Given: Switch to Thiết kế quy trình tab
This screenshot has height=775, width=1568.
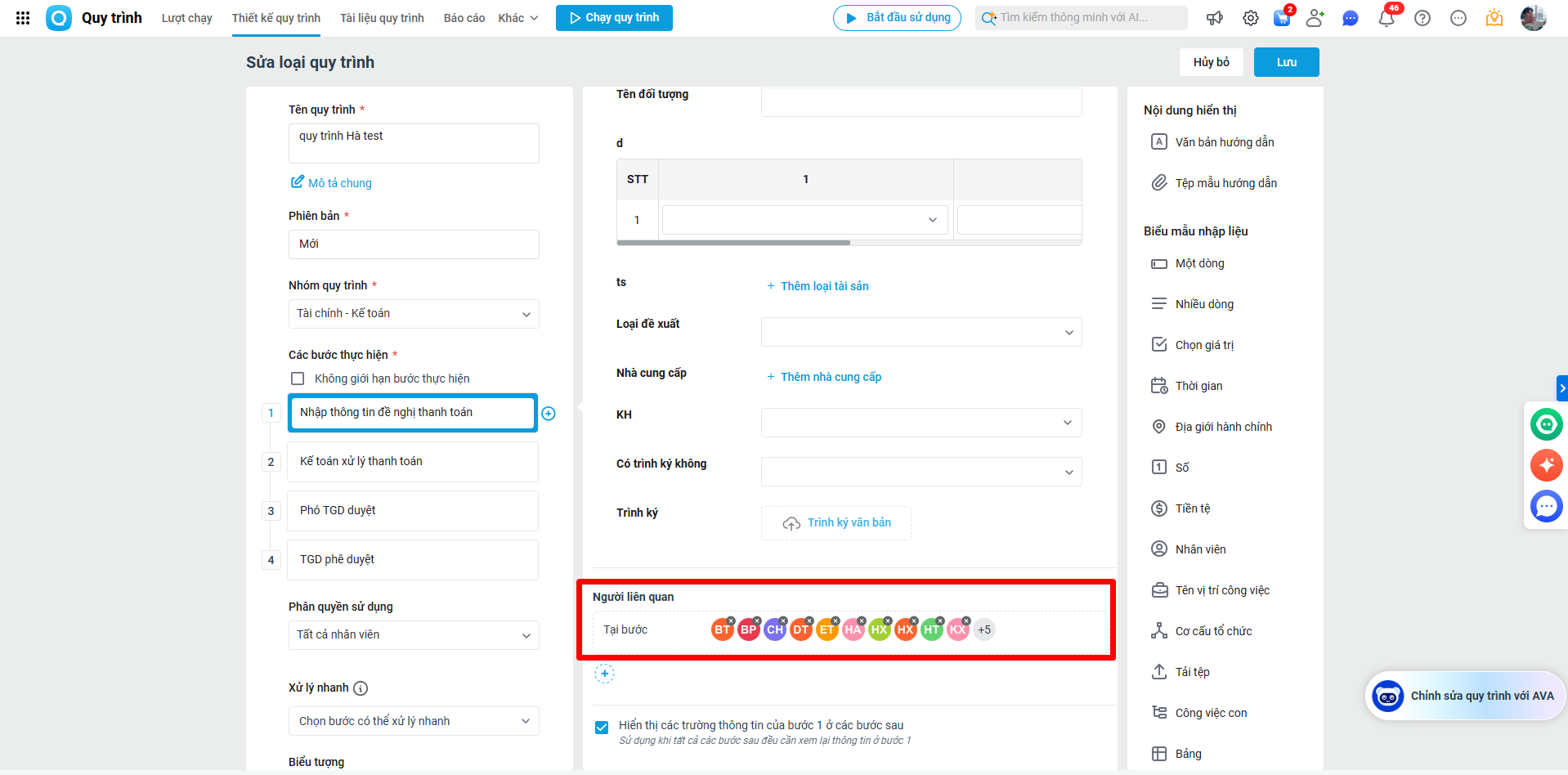Looking at the screenshot, I should 276,18.
